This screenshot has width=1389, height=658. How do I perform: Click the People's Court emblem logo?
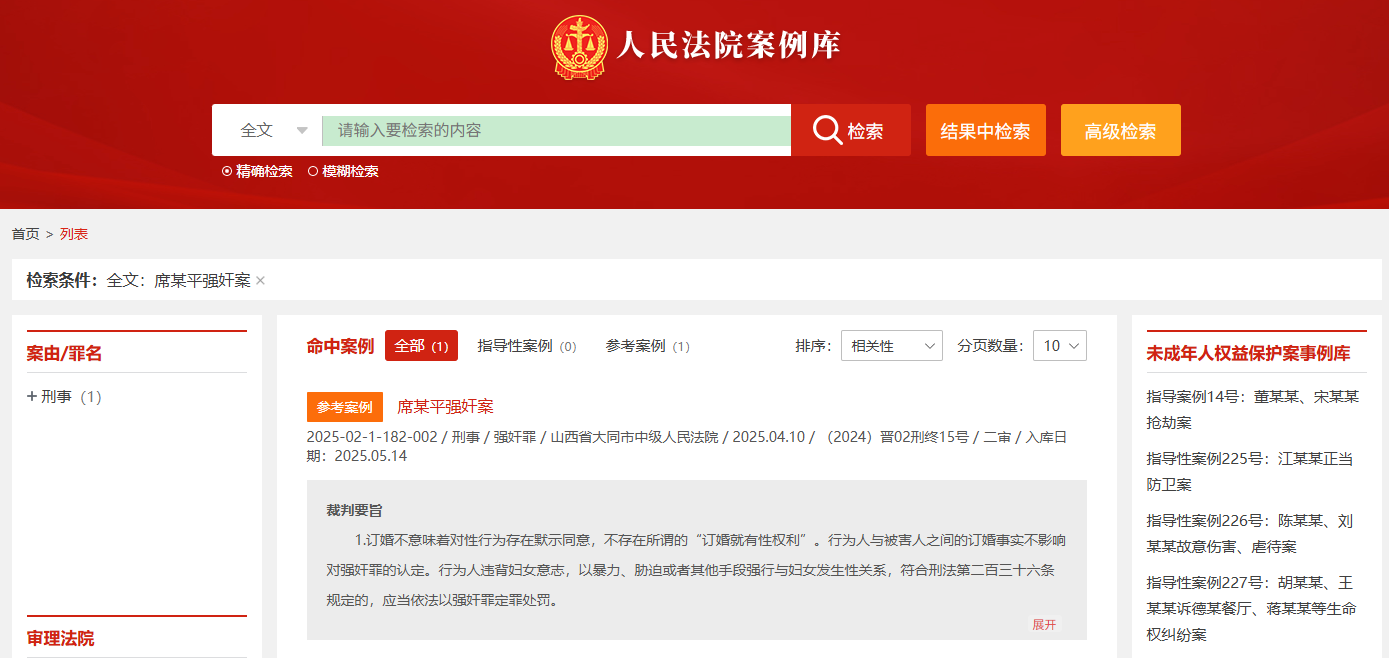coord(579,46)
